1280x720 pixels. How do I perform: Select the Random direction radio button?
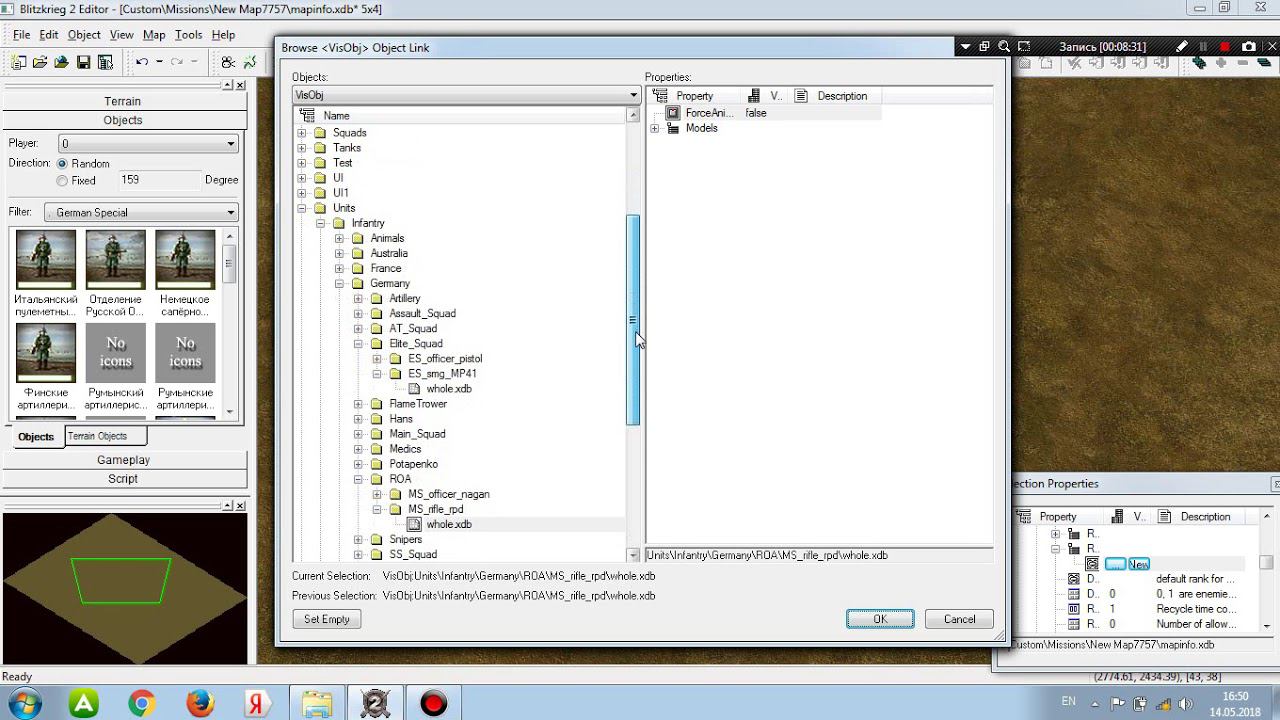62,164
